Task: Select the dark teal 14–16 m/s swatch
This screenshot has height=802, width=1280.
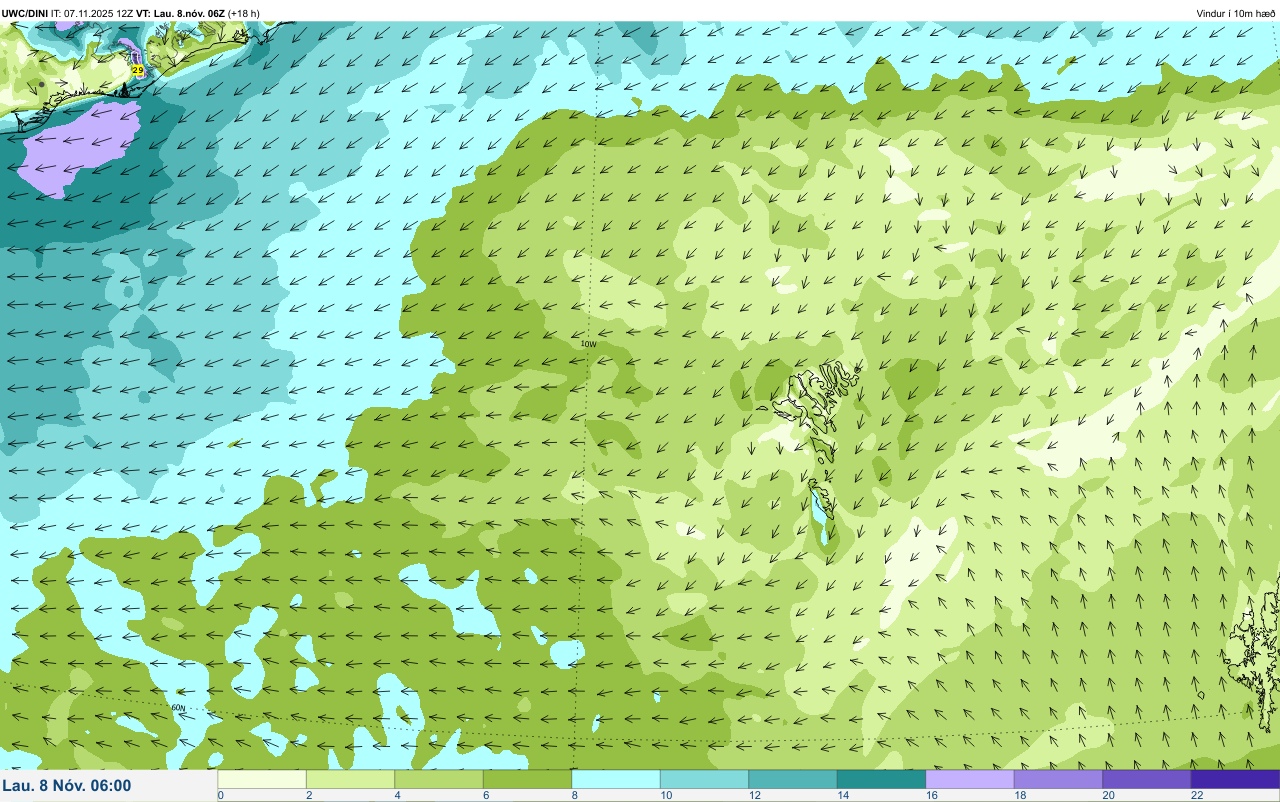Action: point(881,779)
